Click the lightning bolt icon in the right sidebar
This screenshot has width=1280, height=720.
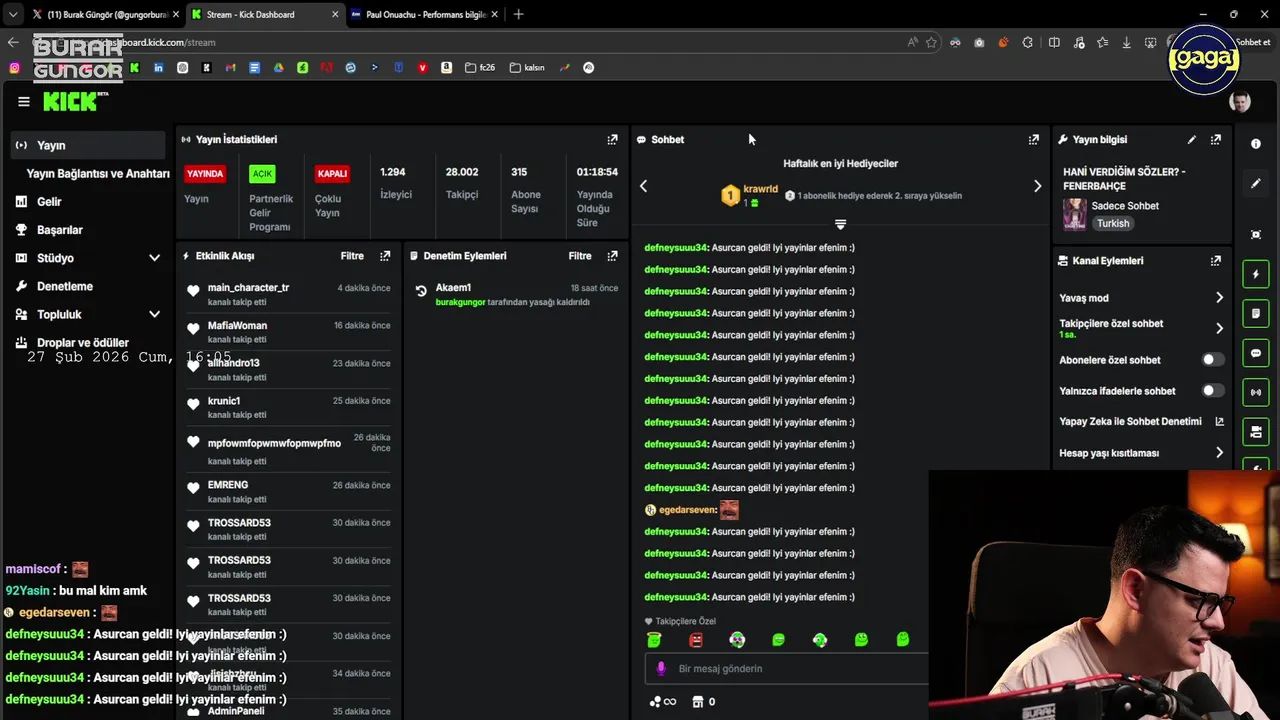[1256, 274]
